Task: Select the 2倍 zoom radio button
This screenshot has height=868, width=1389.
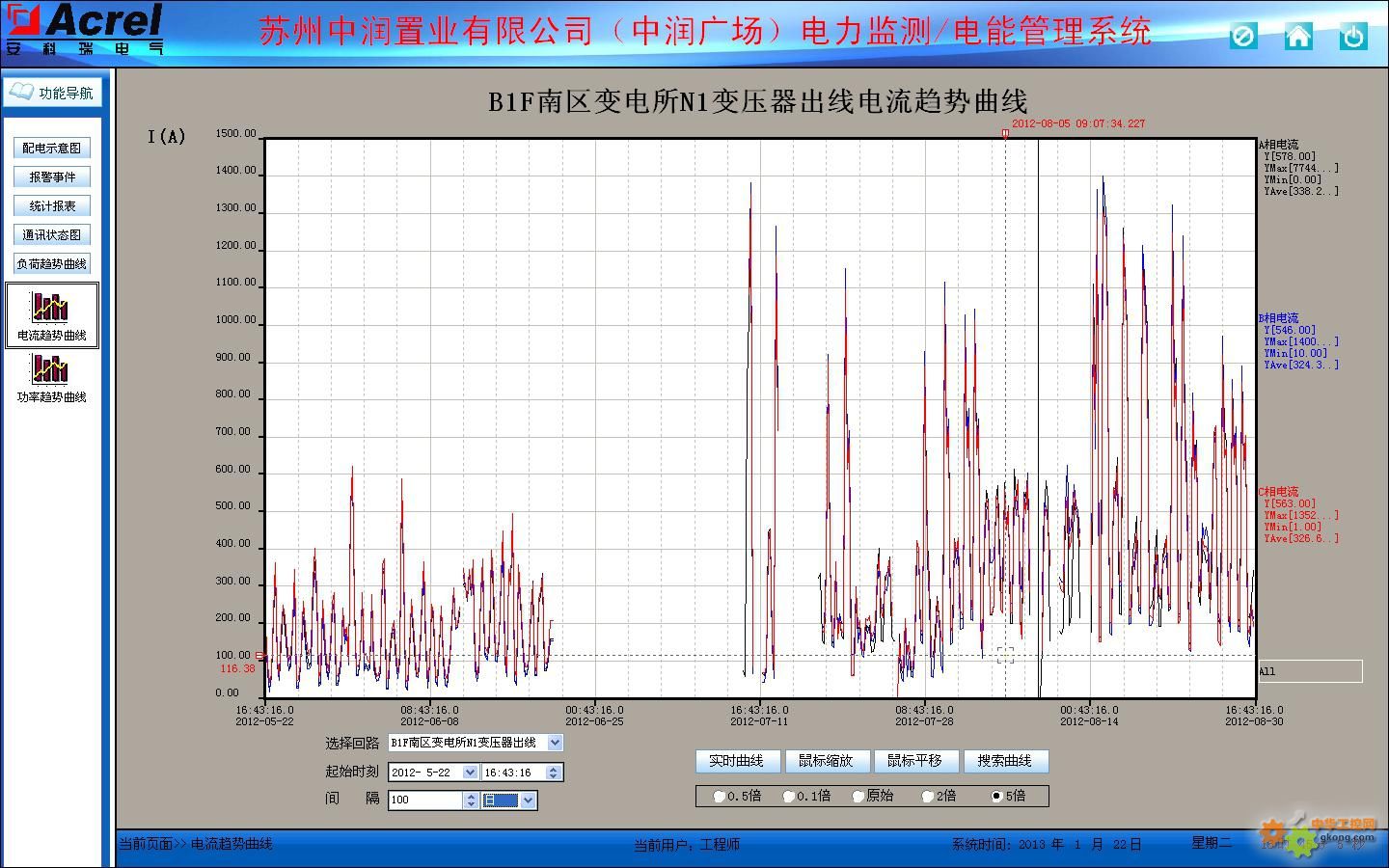Action: click(928, 797)
